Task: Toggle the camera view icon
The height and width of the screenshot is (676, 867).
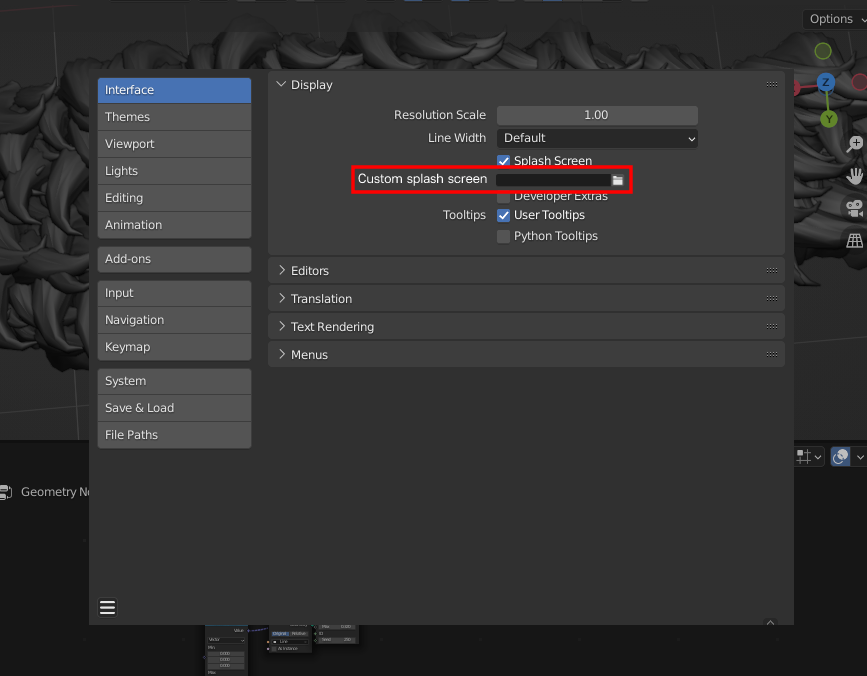Action: pyautogui.click(x=855, y=208)
